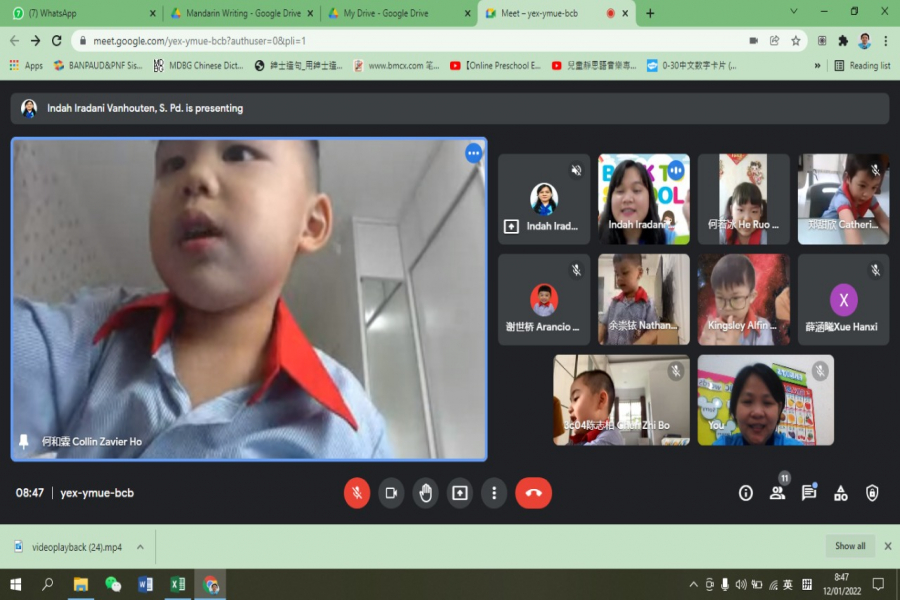Open the three-dot more options in call controls

click(494, 492)
